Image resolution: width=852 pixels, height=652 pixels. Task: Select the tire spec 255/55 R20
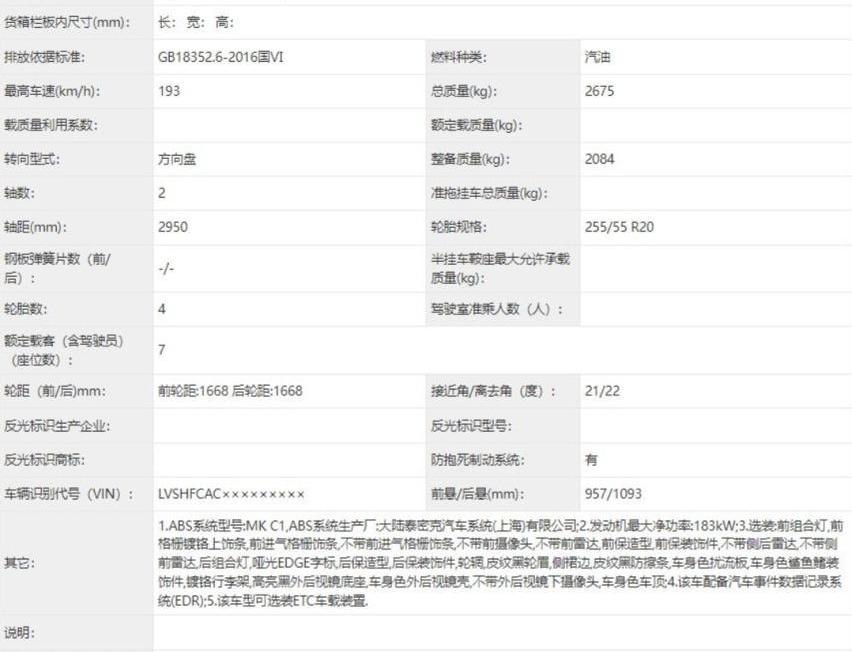pyautogui.click(x=619, y=227)
